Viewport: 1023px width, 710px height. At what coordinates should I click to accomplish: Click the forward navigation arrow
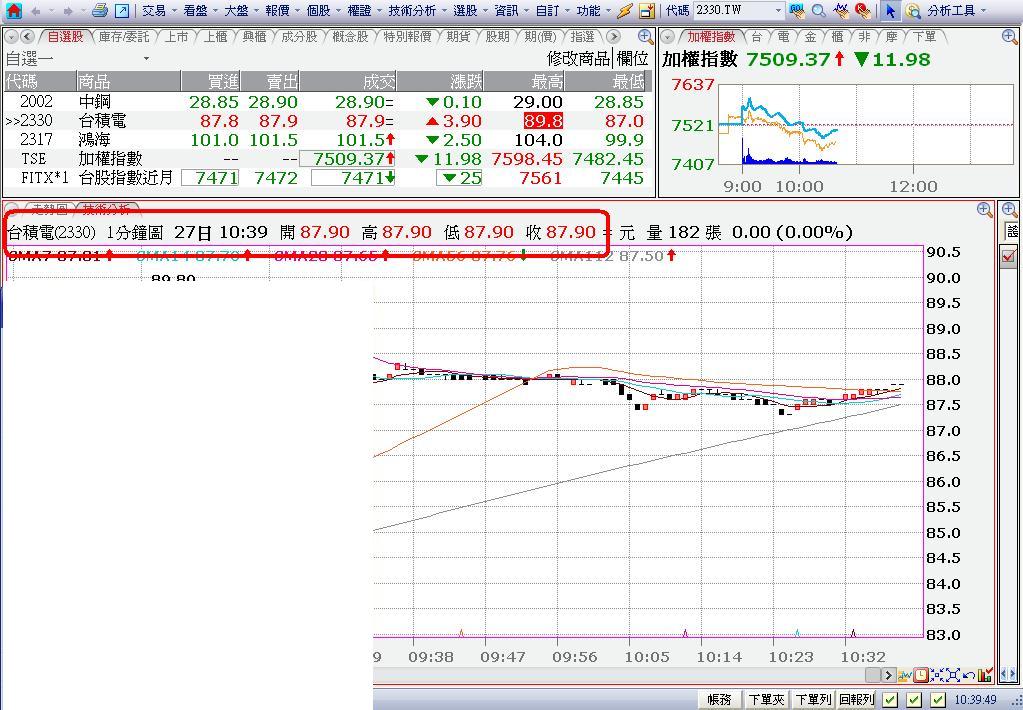67,11
